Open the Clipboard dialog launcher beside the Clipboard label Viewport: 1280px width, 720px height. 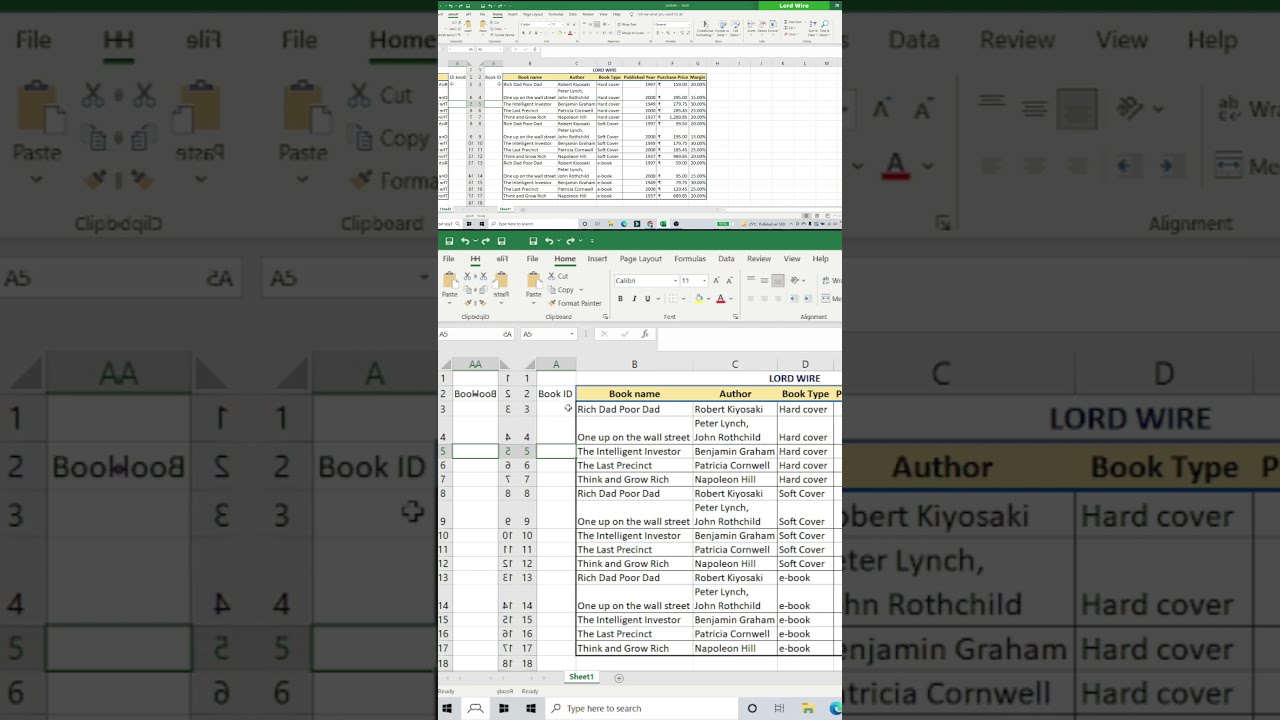(605, 317)
